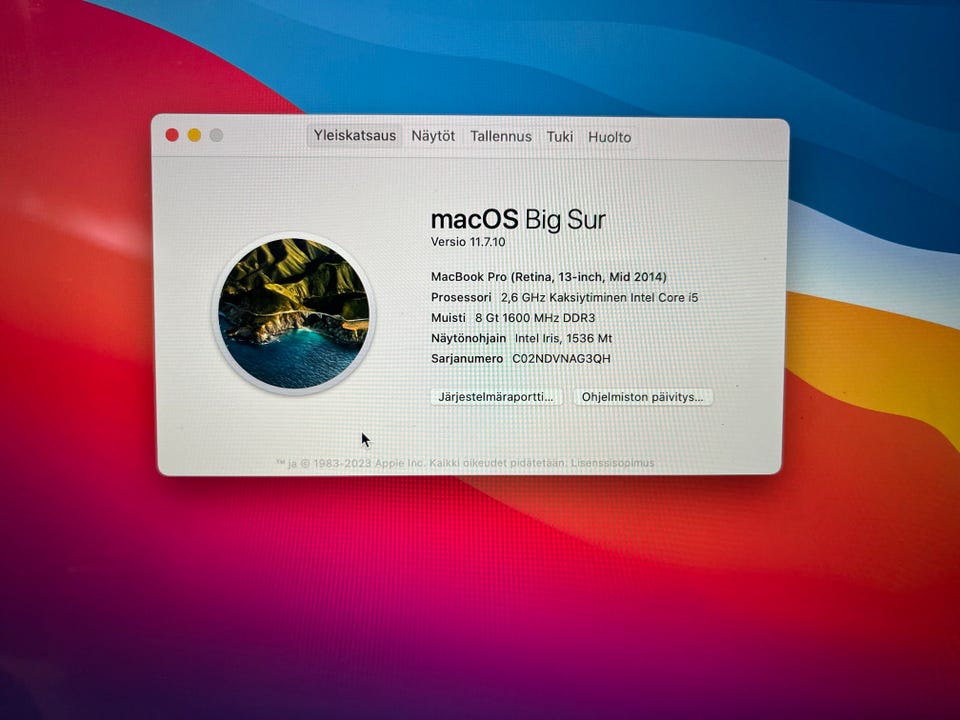Select the Huolto tab
This screenshot has width=960, height=720.
[609, 137]
